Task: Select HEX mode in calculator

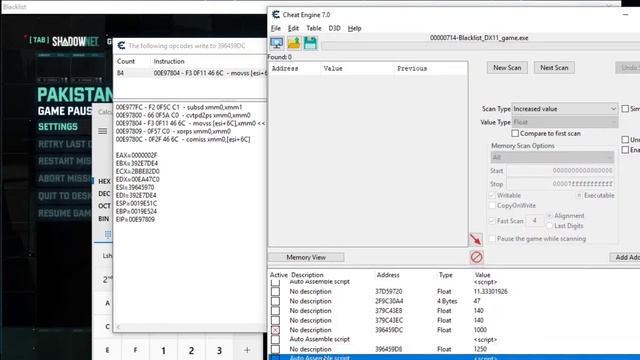Action: (x=104, y=181)
